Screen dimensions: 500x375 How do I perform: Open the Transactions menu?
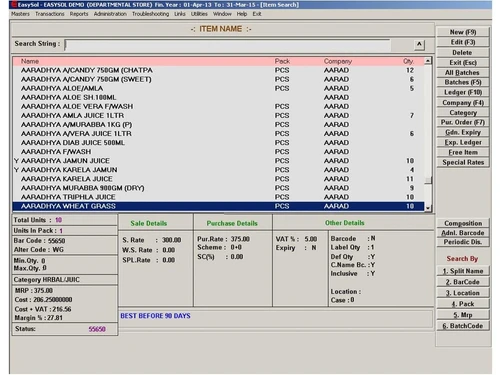(x=50, y=14)
